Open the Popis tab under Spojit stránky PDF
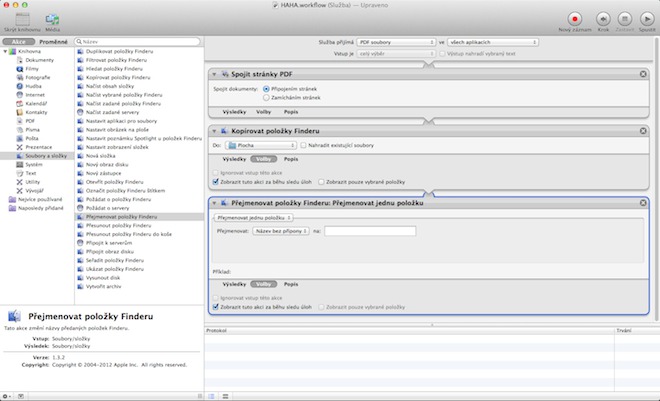This screenshot has width=660, height=401. 291,112
